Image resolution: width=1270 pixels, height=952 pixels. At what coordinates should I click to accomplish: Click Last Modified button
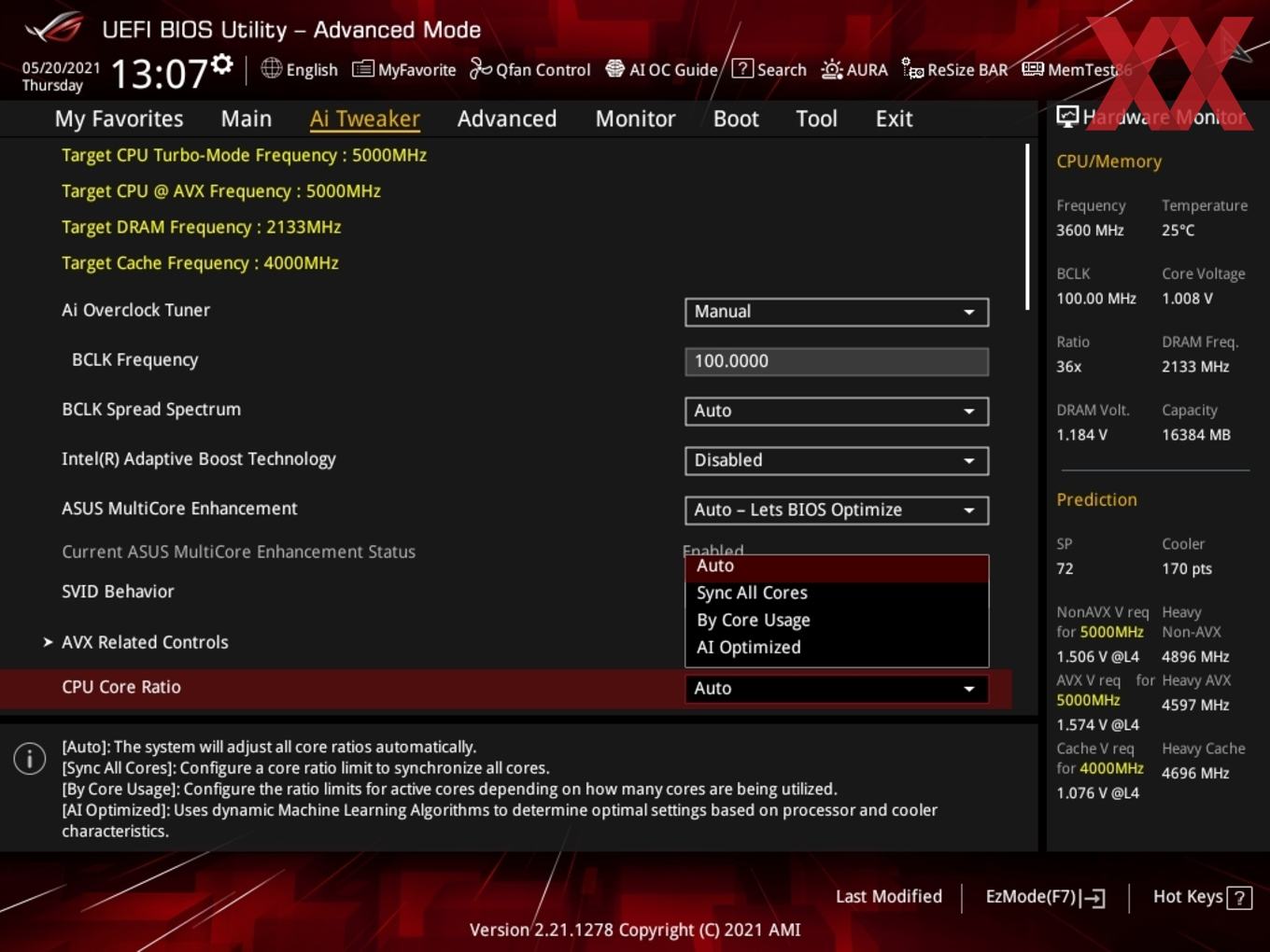click(x=888, y=897)
